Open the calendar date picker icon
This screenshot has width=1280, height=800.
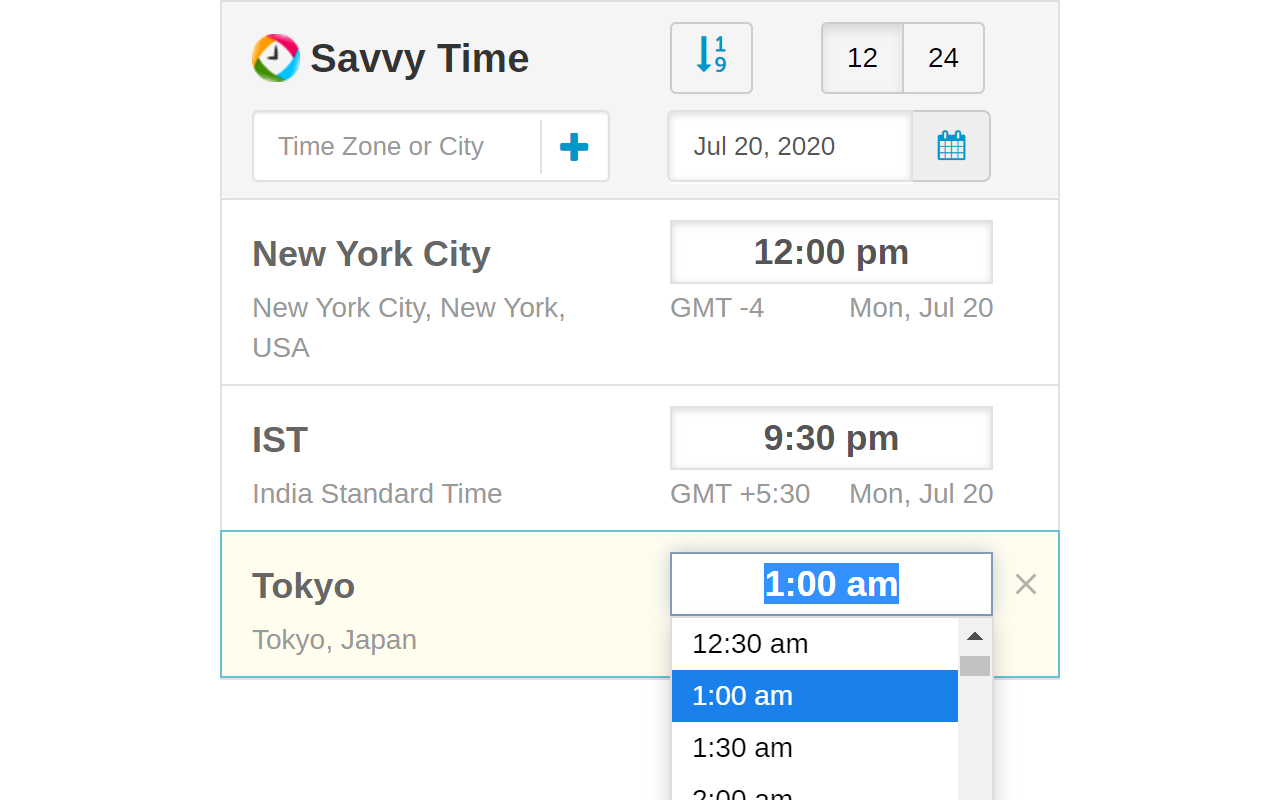[951, 146]
